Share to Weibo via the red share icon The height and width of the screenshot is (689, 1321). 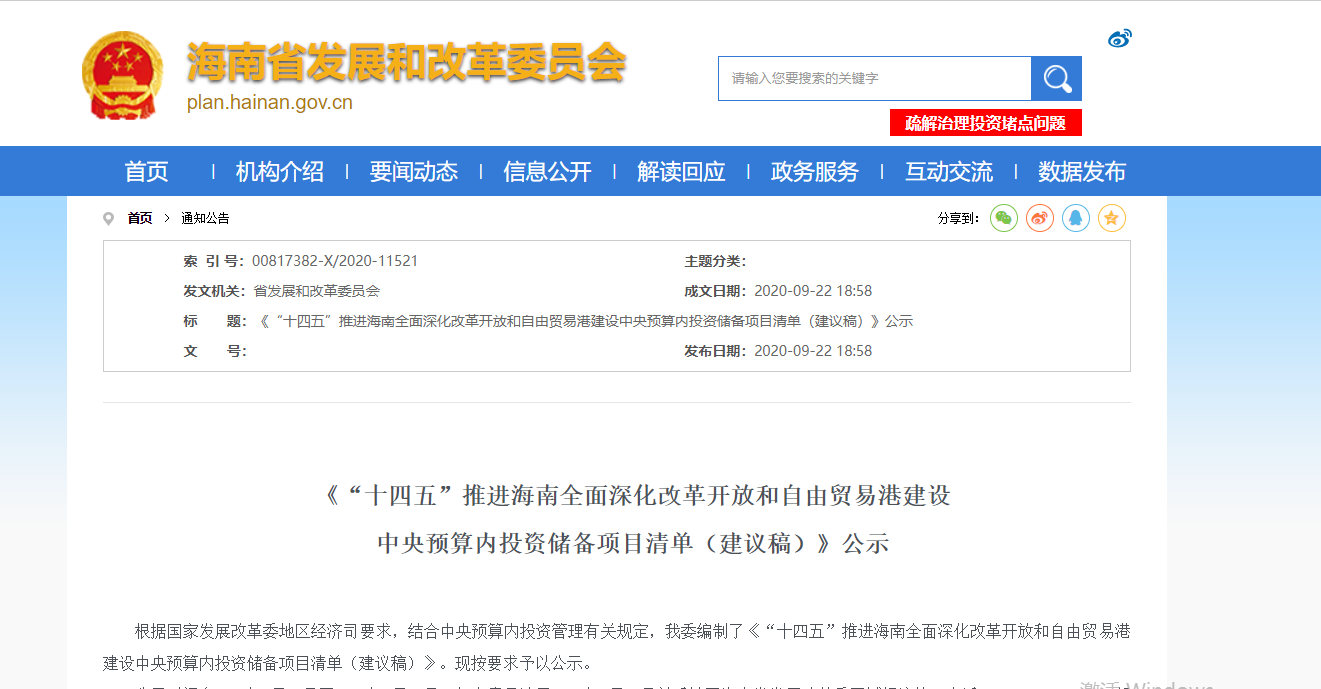point(1040,218)
